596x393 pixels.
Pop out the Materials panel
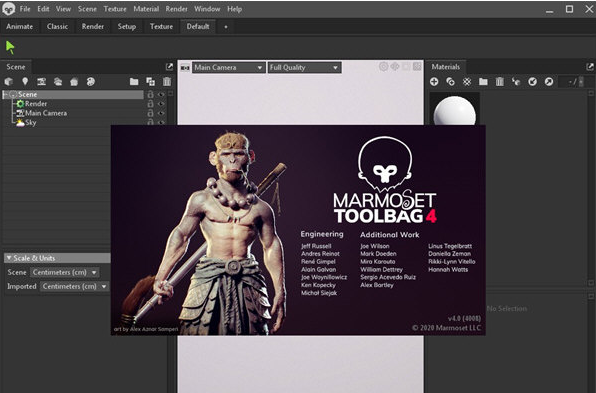click(590, 67)
